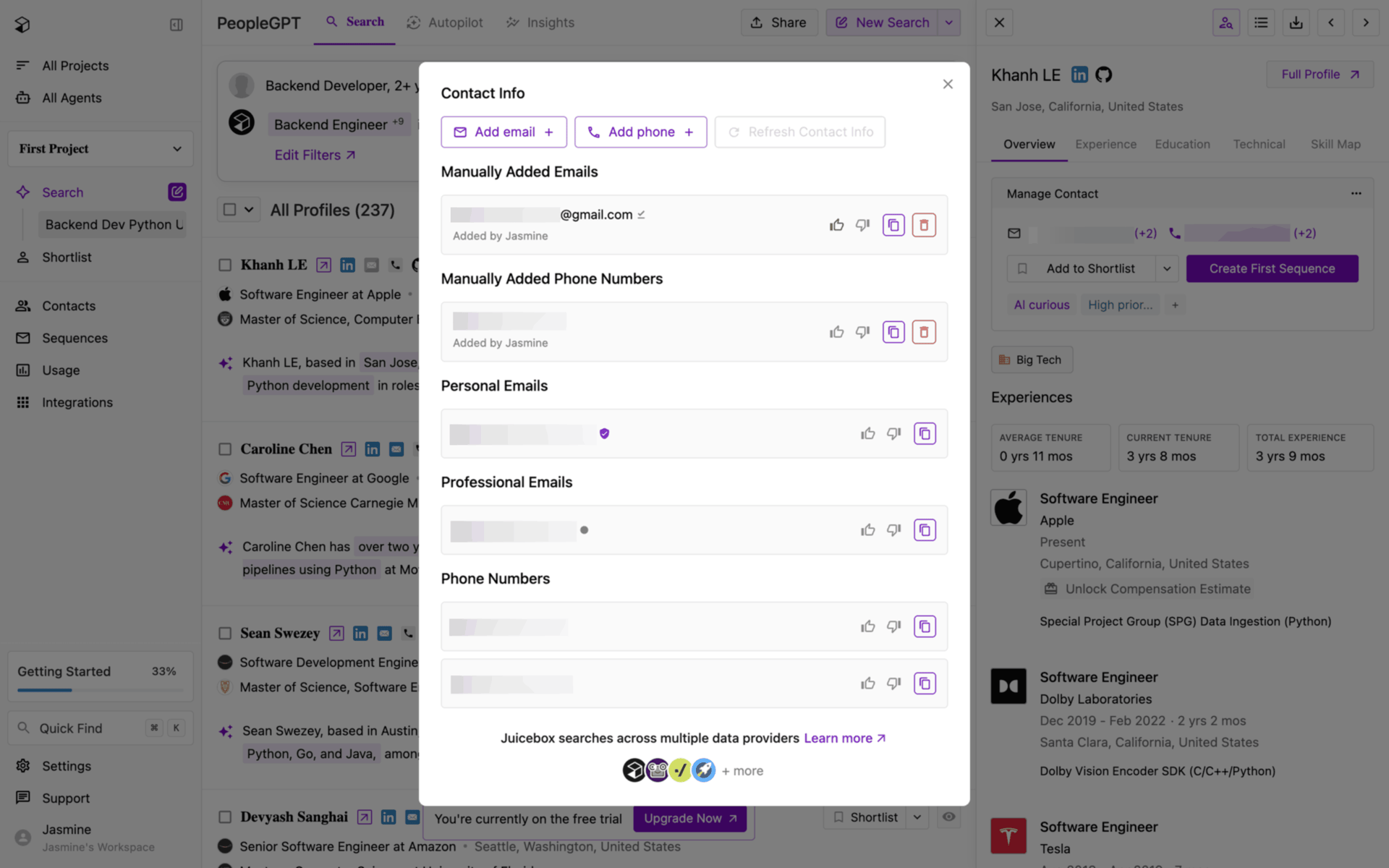Select the Khanh LE profile checkbox
The width and height of the screenshot is (1389, 868).
pyautogui.click(x=225, y=265)
